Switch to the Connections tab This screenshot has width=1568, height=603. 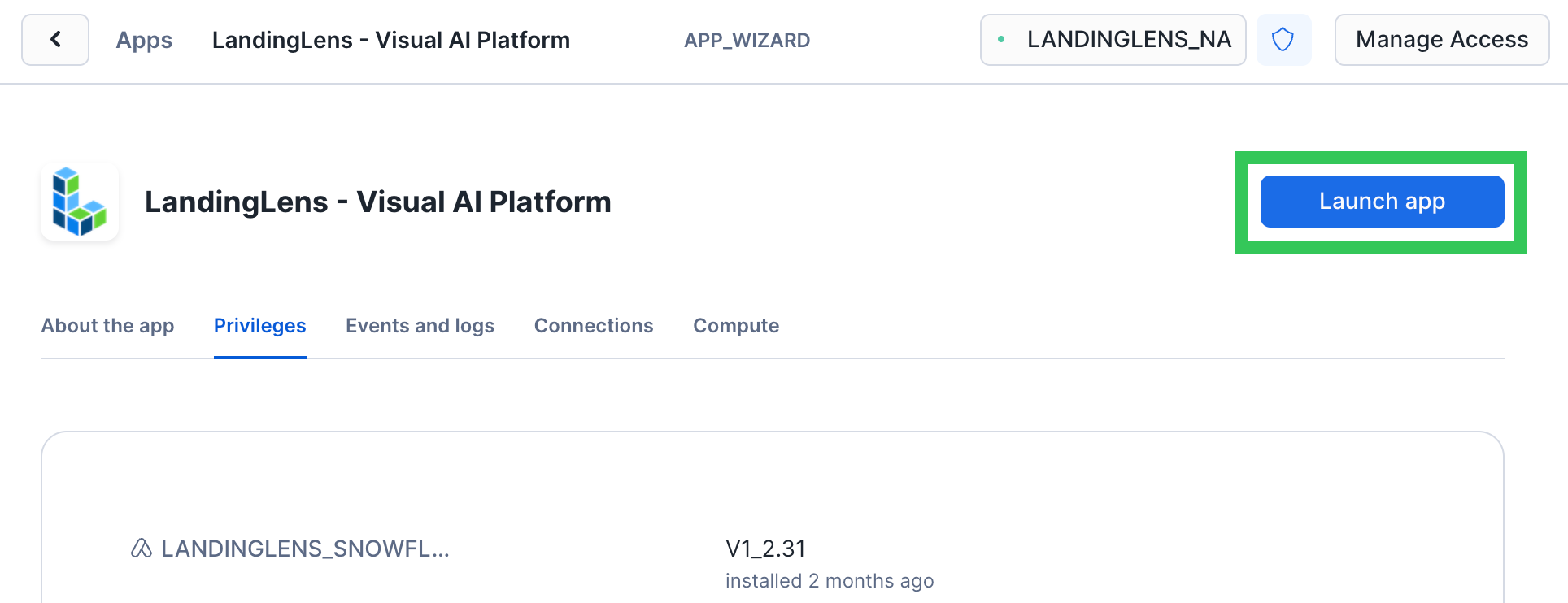click(594, 326)
